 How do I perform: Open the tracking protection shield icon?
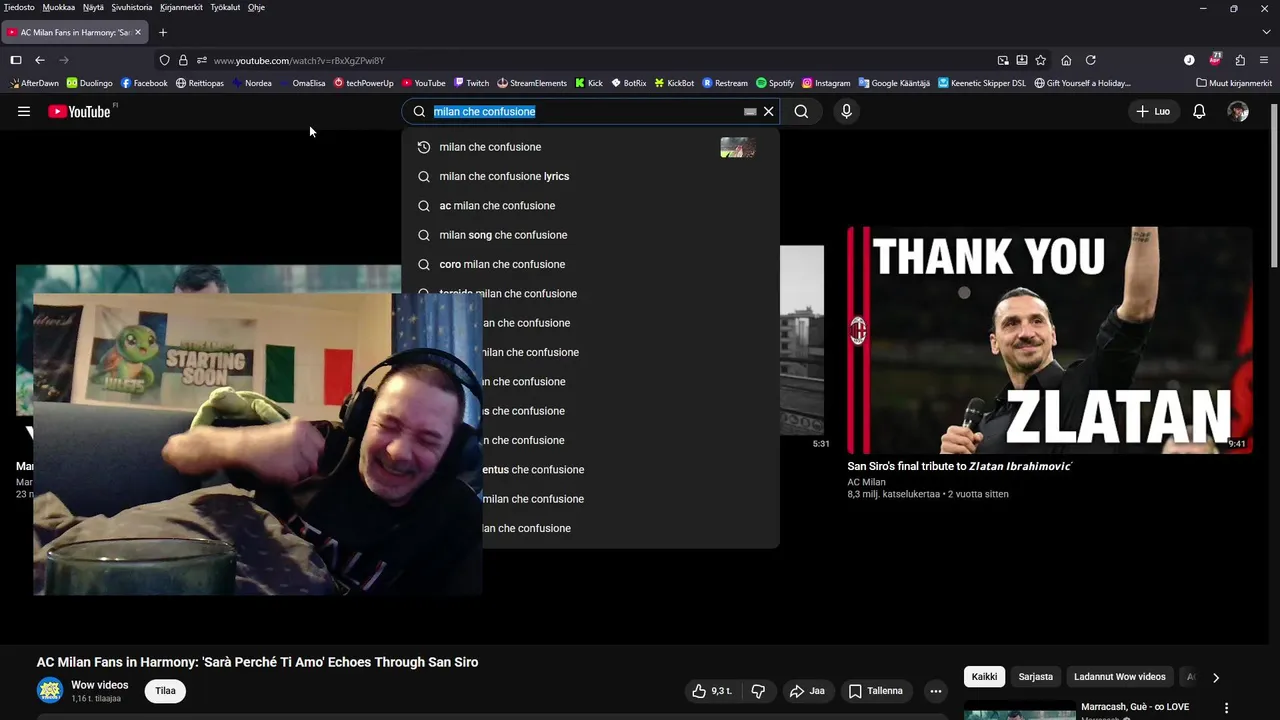tap(165, 60)
